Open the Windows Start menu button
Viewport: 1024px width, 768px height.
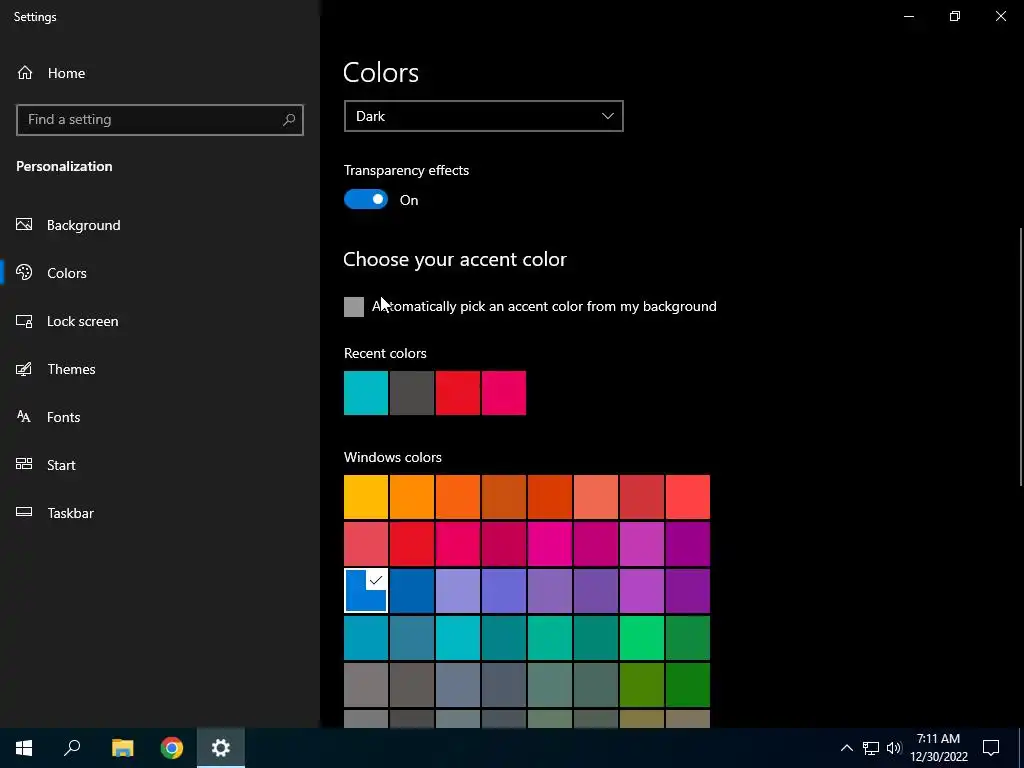[24, 748]
